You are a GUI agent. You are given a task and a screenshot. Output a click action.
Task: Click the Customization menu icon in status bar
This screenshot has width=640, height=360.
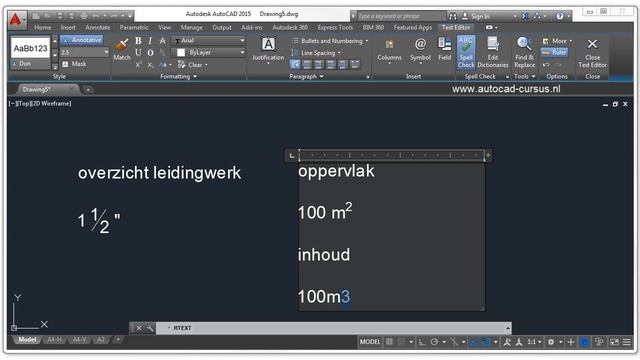pos(627,342)
